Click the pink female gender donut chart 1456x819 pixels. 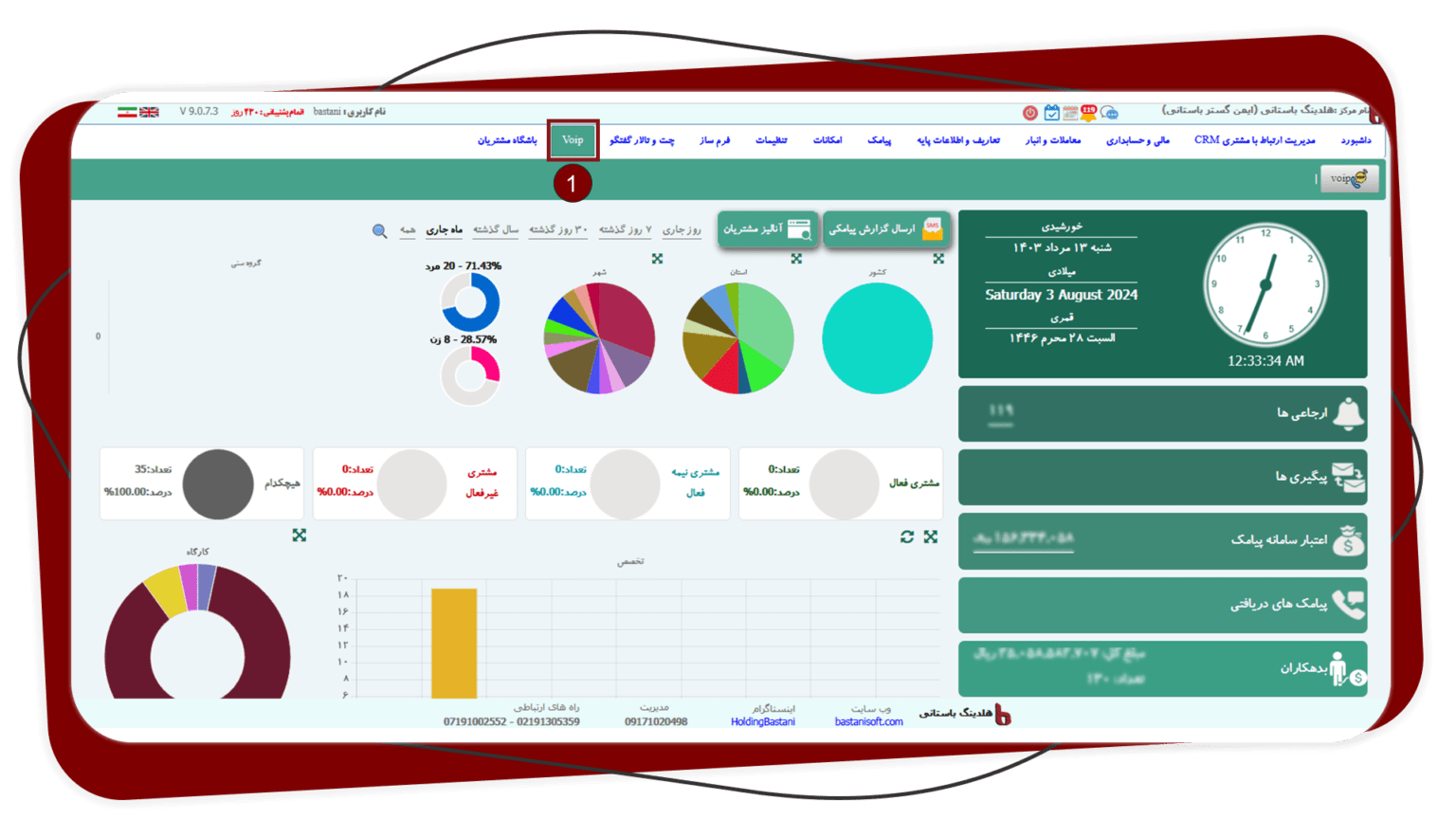point(471,376)
